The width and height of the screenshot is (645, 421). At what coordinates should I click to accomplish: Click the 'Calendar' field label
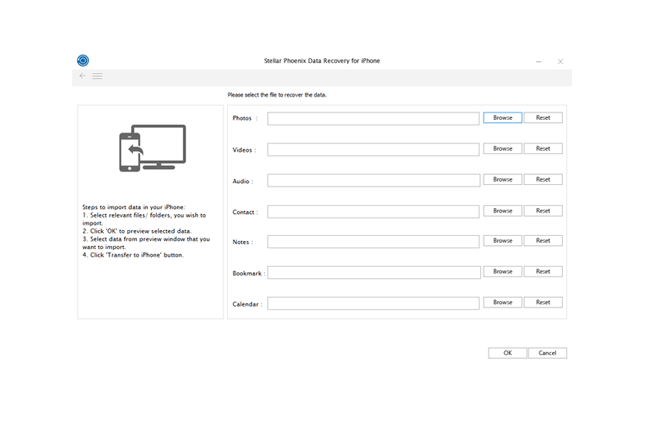[x=246, y=305]
